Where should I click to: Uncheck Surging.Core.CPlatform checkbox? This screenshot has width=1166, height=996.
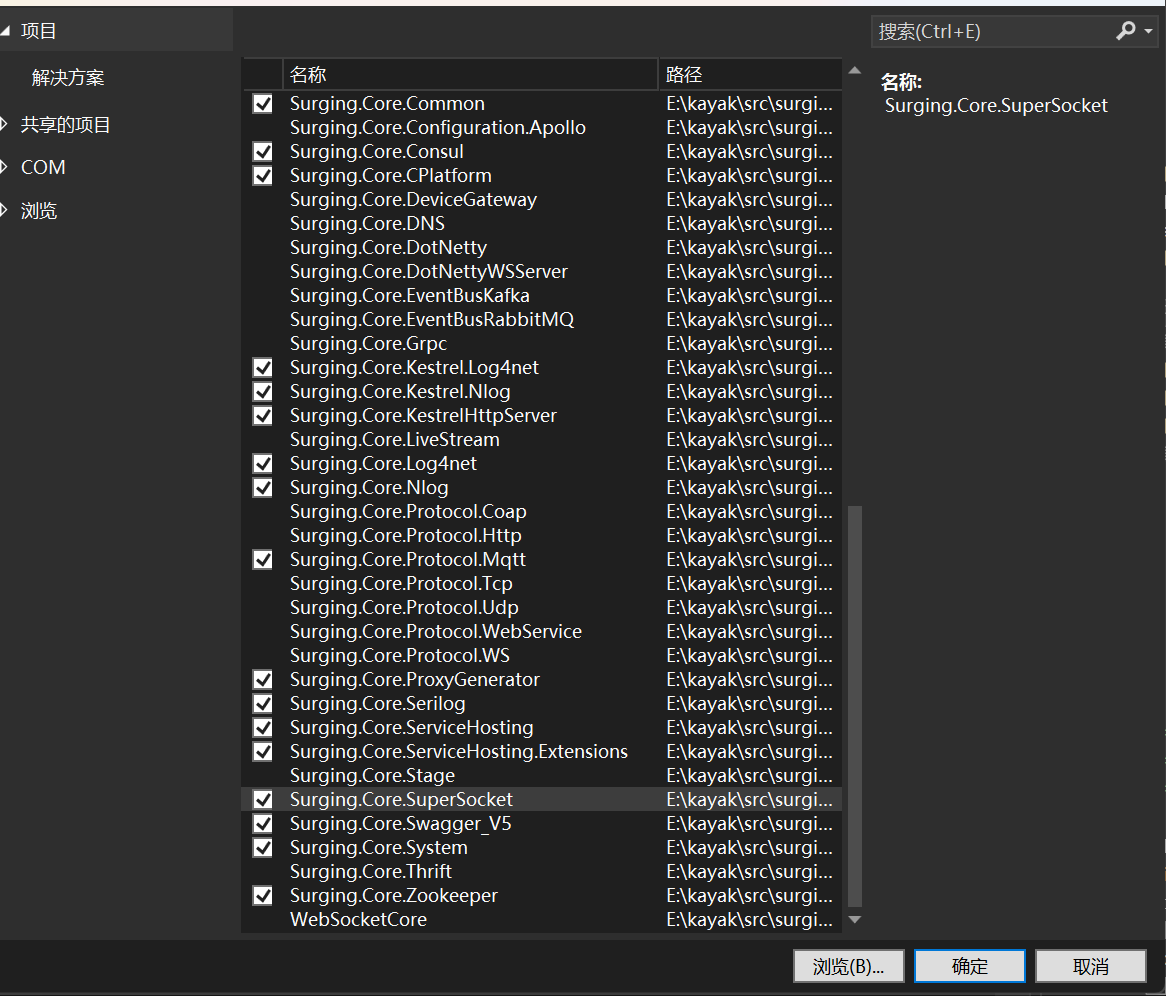click(262, 176)
